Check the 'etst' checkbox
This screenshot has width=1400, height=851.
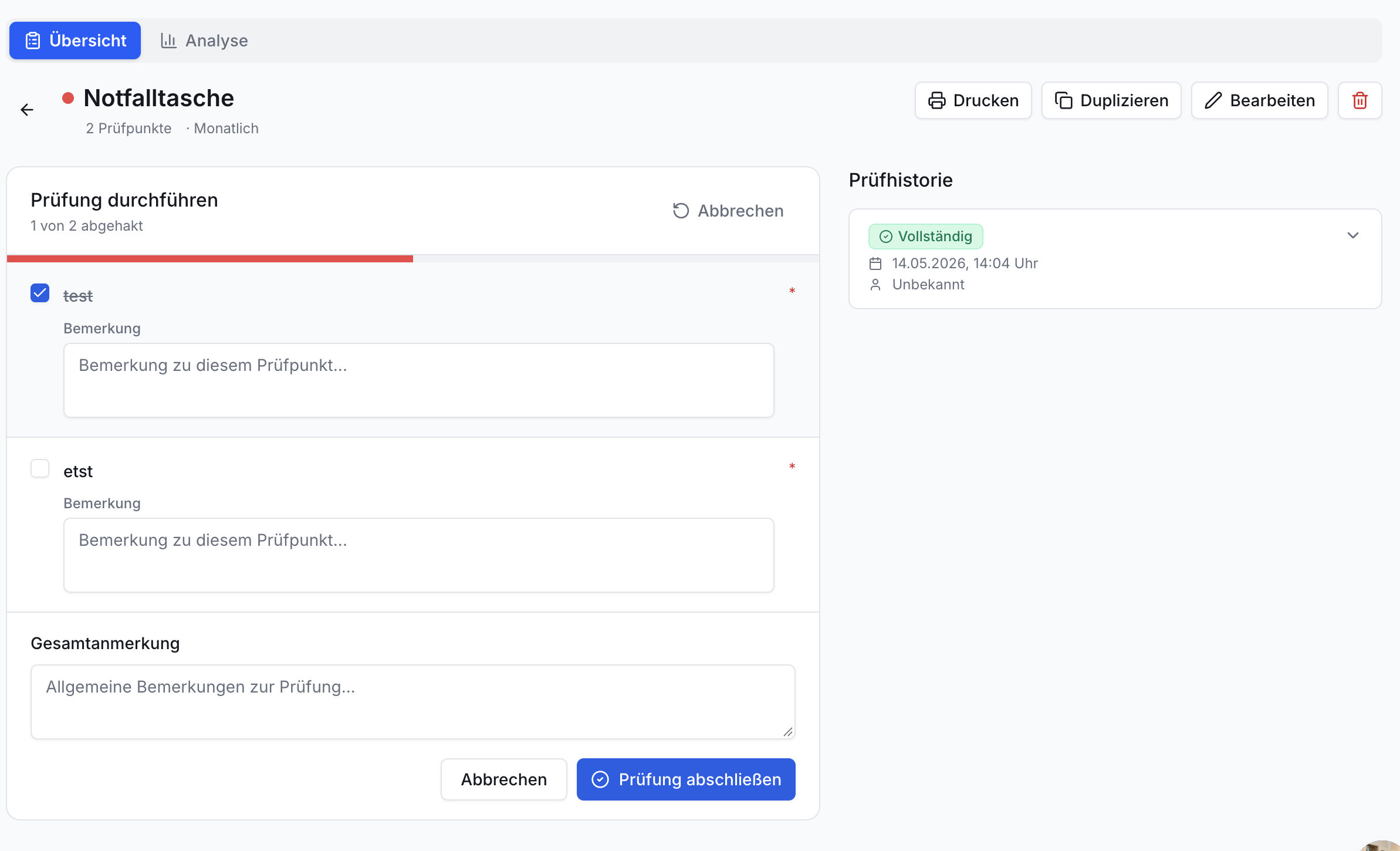point(40,468)
